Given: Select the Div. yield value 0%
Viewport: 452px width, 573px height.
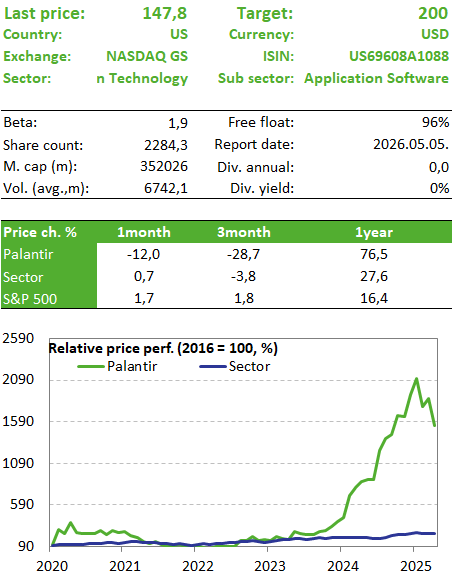Looking at the screenshot, I should (440, 189).
